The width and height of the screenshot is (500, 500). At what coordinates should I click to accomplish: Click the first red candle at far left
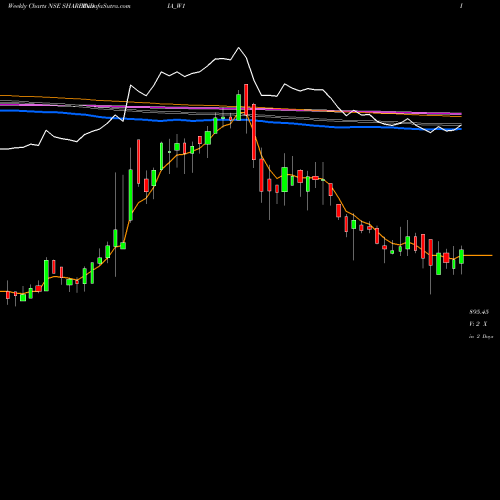[8, 295]
